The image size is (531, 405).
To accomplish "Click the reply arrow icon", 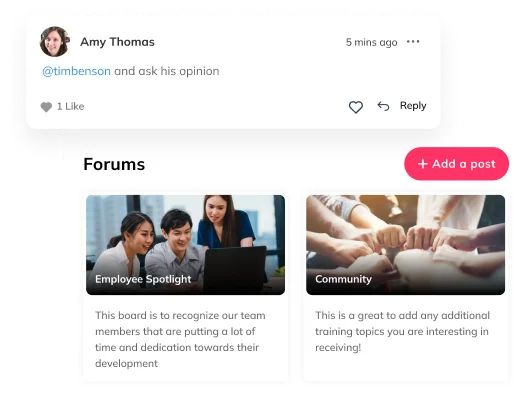I will (383, 106).
